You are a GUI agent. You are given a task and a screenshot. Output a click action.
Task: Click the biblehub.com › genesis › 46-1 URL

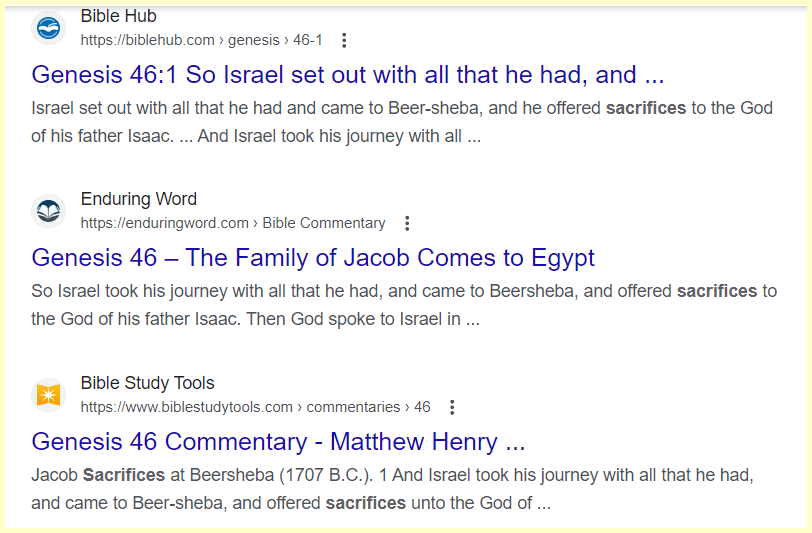tap(201, 40)
